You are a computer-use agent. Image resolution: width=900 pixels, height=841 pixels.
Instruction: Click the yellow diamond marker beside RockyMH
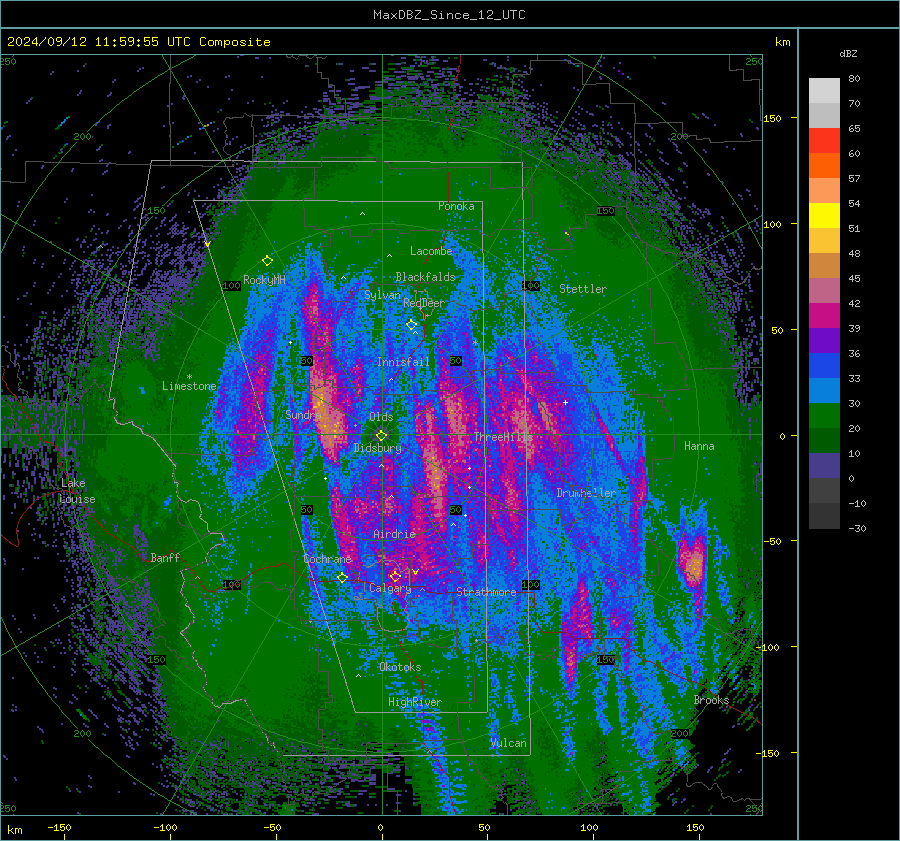coord(267,261)
